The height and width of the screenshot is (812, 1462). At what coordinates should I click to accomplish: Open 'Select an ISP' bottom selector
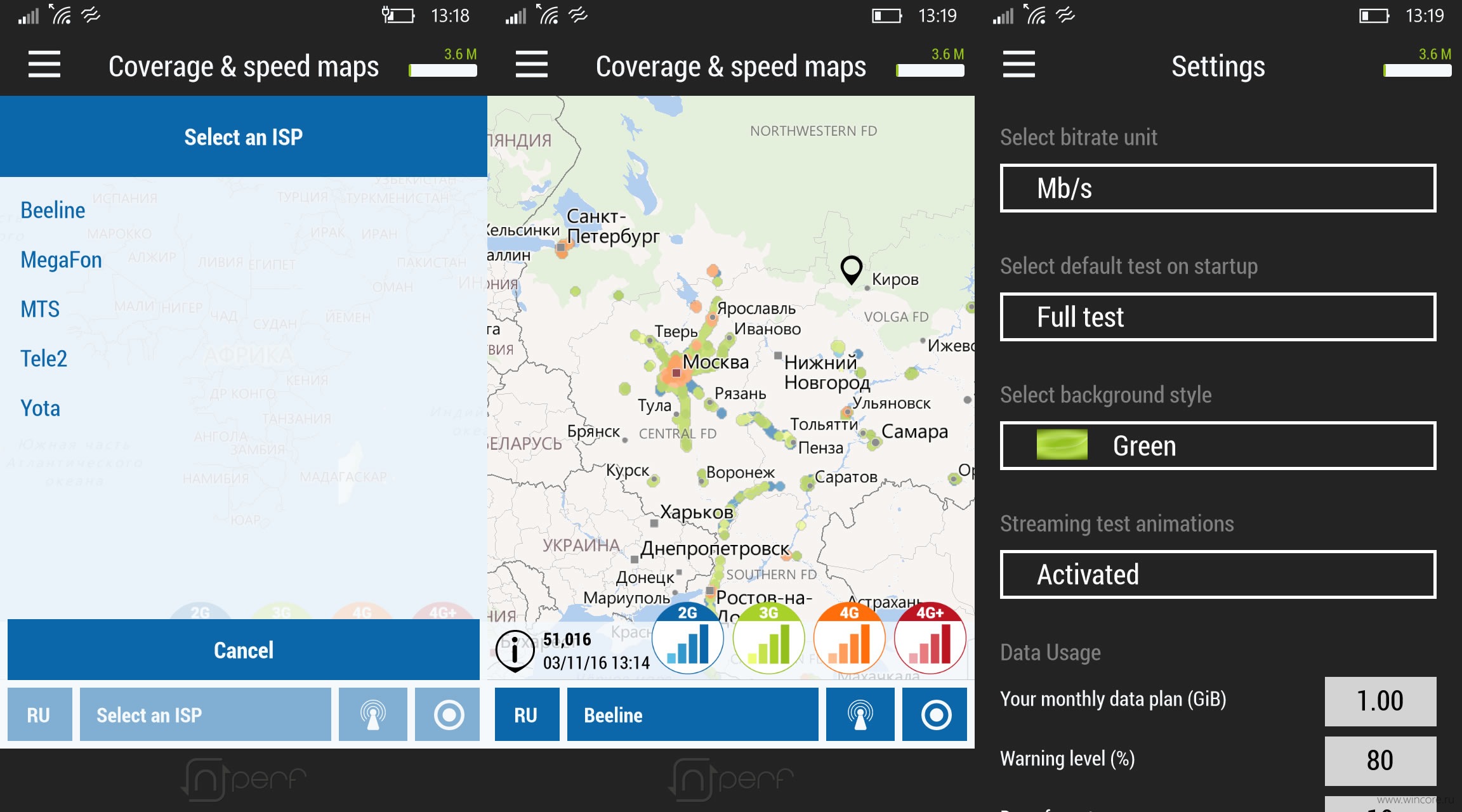coord(206,715)
